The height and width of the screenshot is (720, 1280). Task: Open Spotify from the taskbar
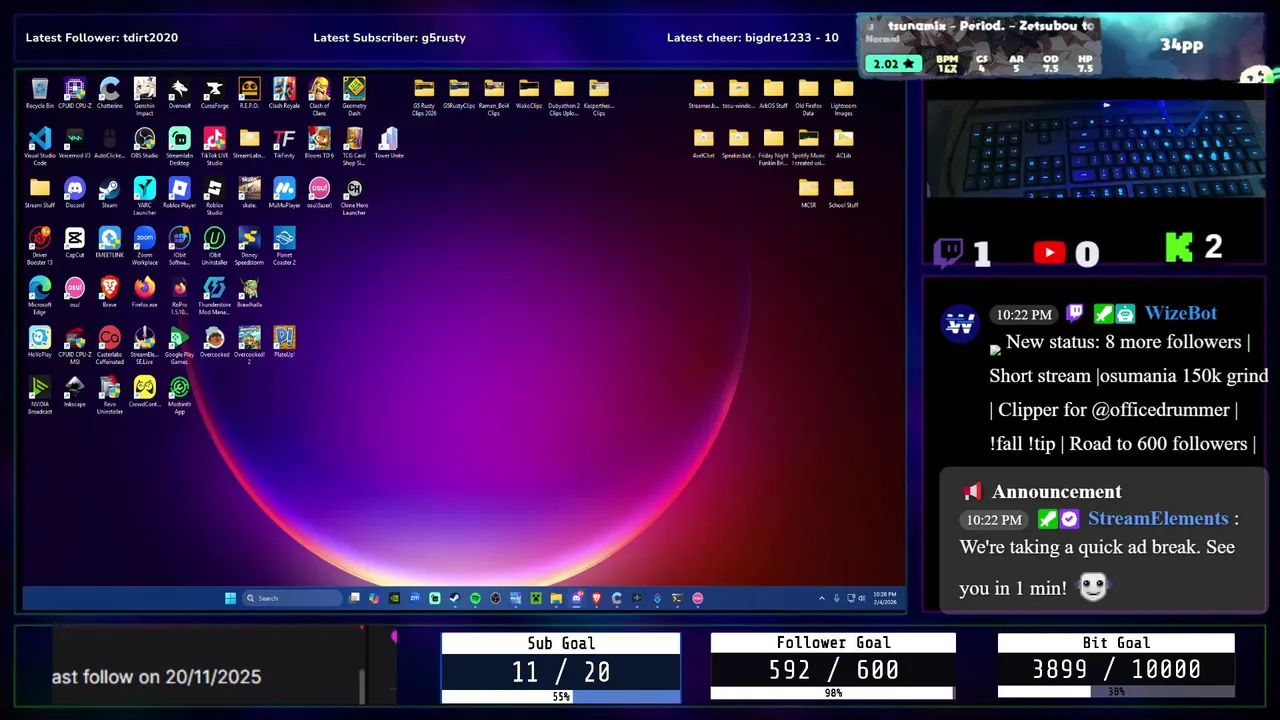click(x=475, y=598)
